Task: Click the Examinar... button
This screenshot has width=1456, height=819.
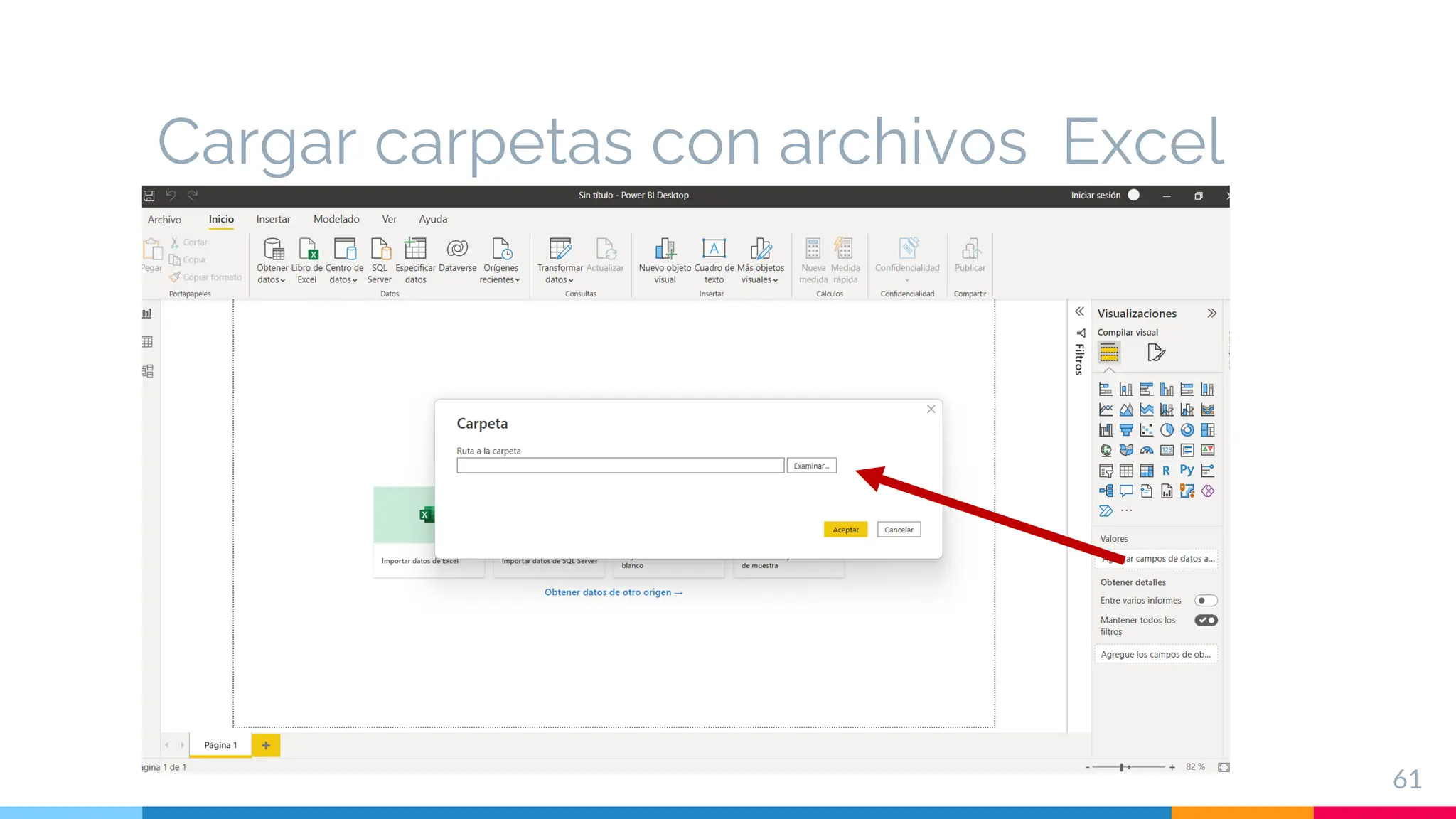Action: point(811,466)
